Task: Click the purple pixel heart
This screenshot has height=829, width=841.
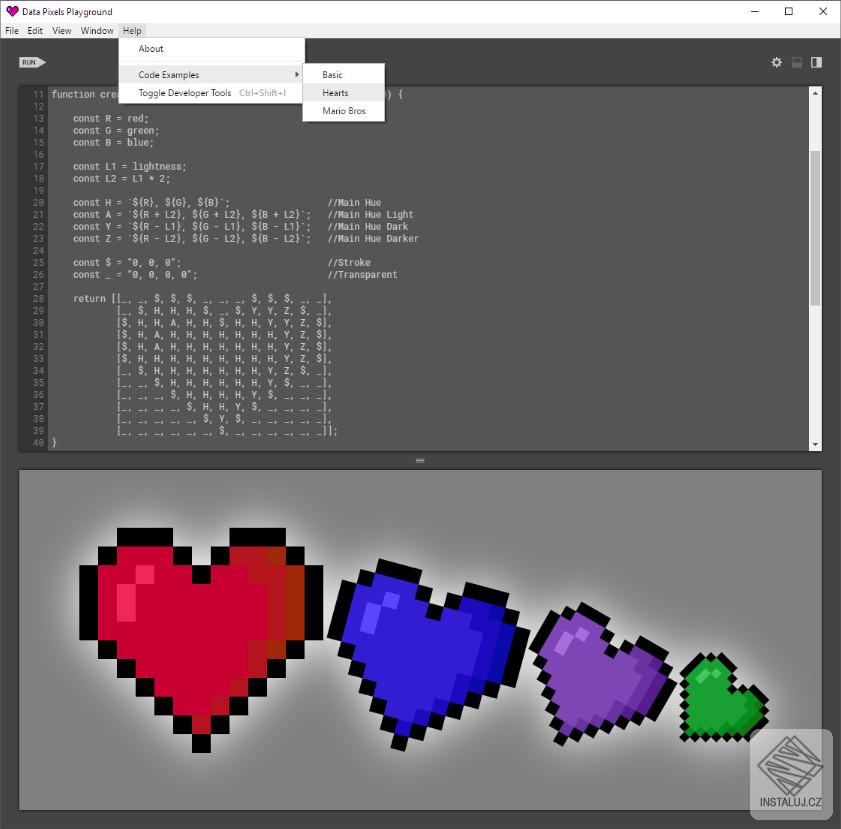Action: click(x=602, y=673)
